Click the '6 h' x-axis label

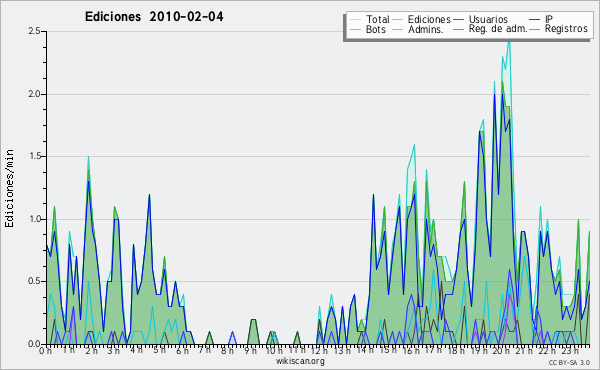point(183,350)
